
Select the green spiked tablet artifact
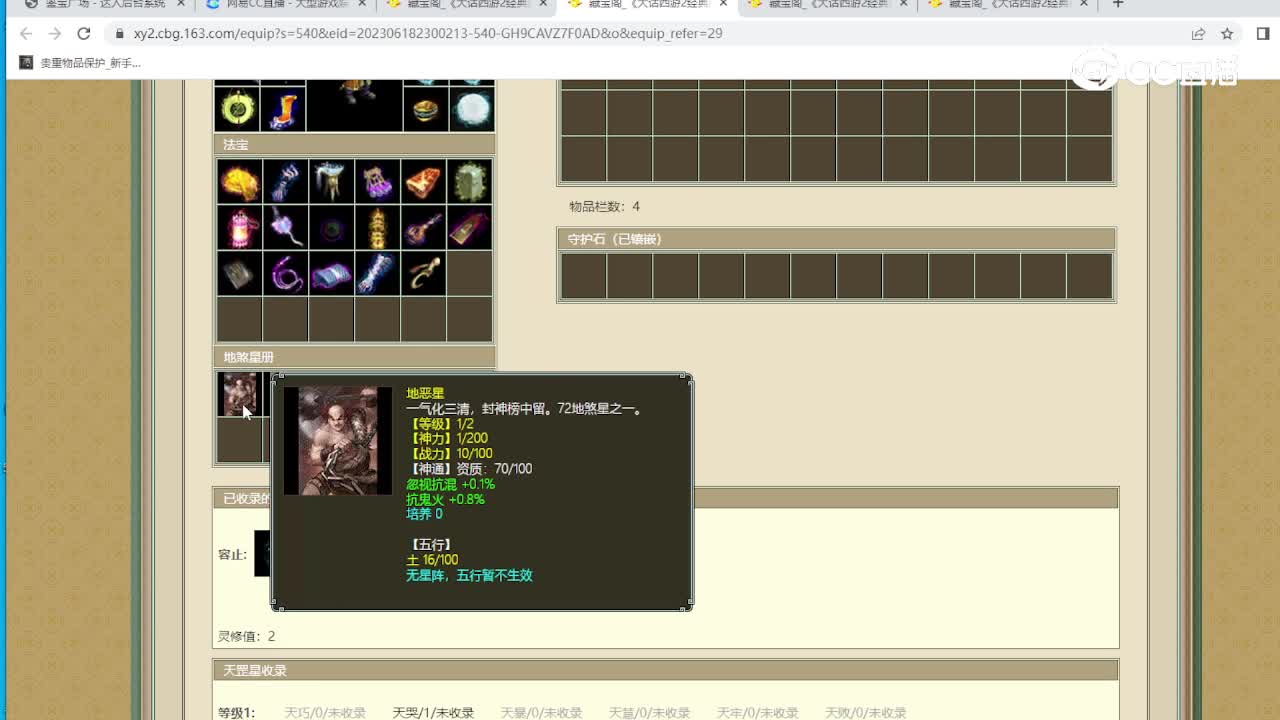[x=470, y=182]
